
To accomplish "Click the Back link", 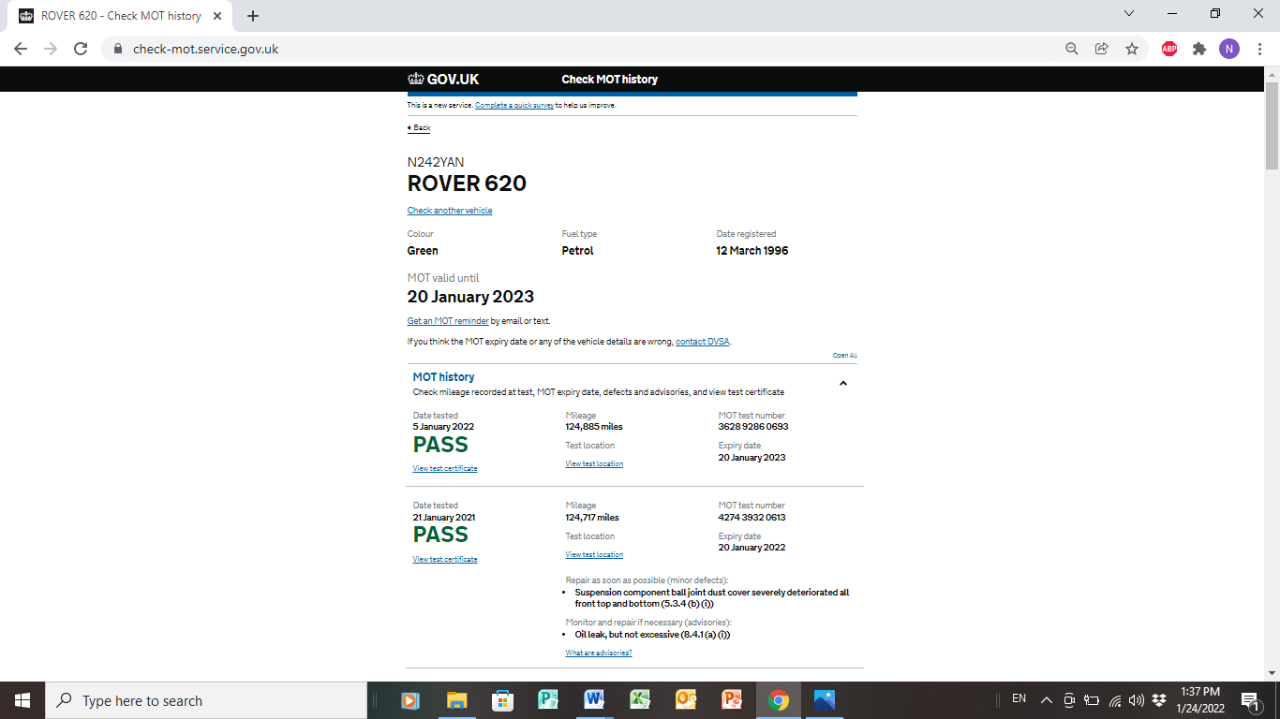I will 419,128.
